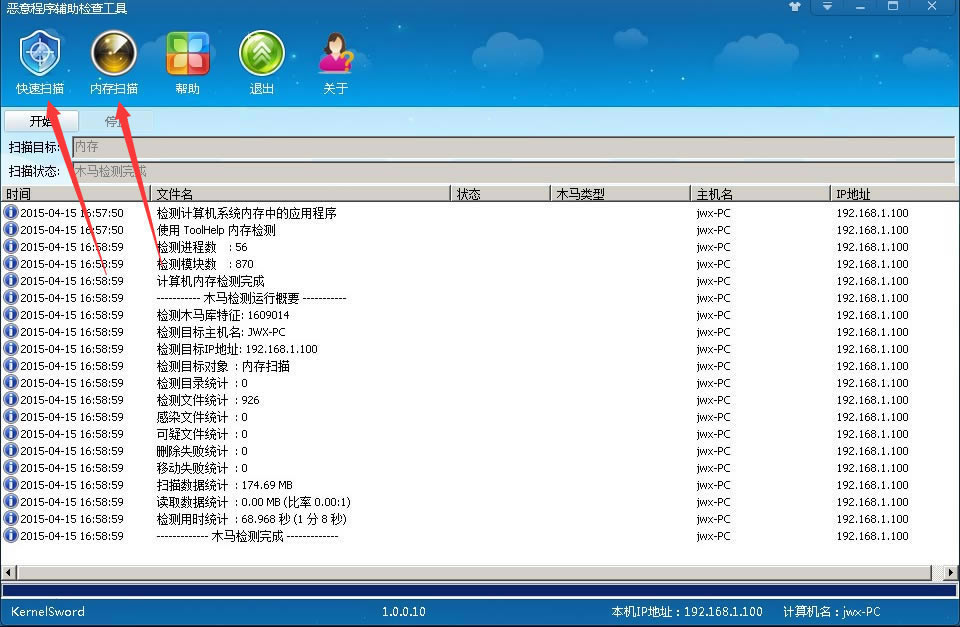Select row 检测计算机系统内存中的应用程序
The height and width of the screenshot is (627, 960).
[x=480, y=213]
